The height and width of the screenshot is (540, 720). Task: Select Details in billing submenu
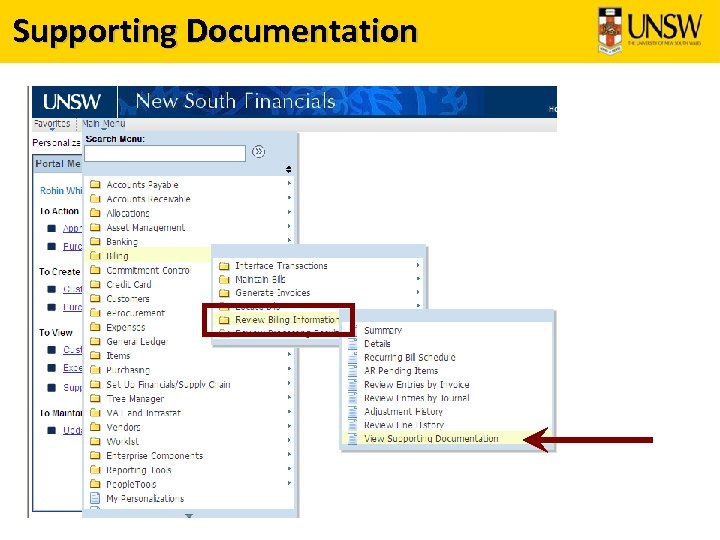(x=377, y=343)
